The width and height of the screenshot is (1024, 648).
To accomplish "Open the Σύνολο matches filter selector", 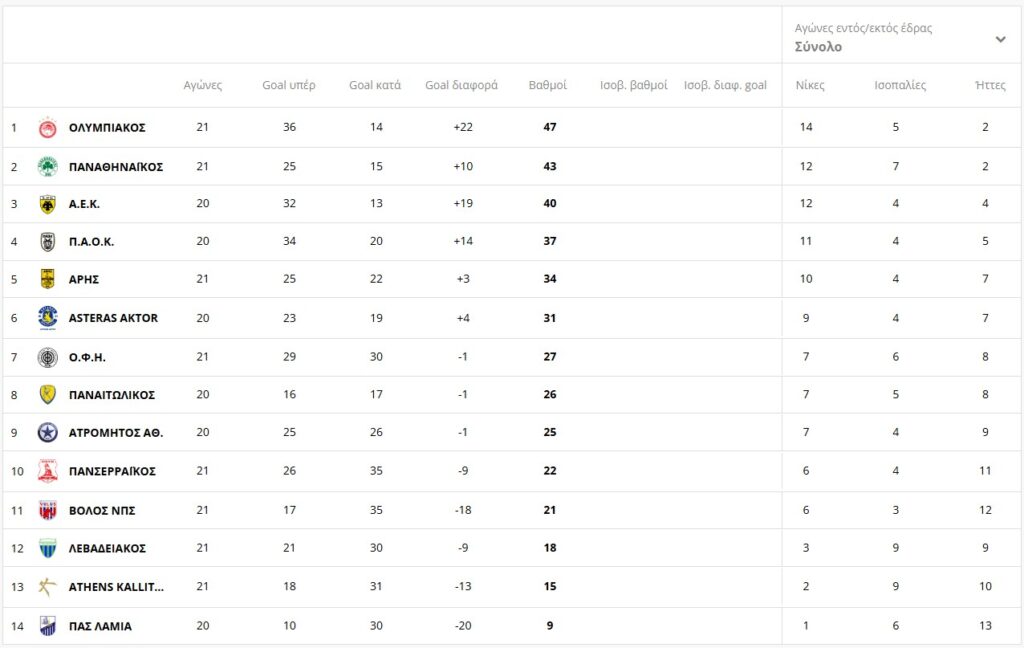I will coord(818,47).
